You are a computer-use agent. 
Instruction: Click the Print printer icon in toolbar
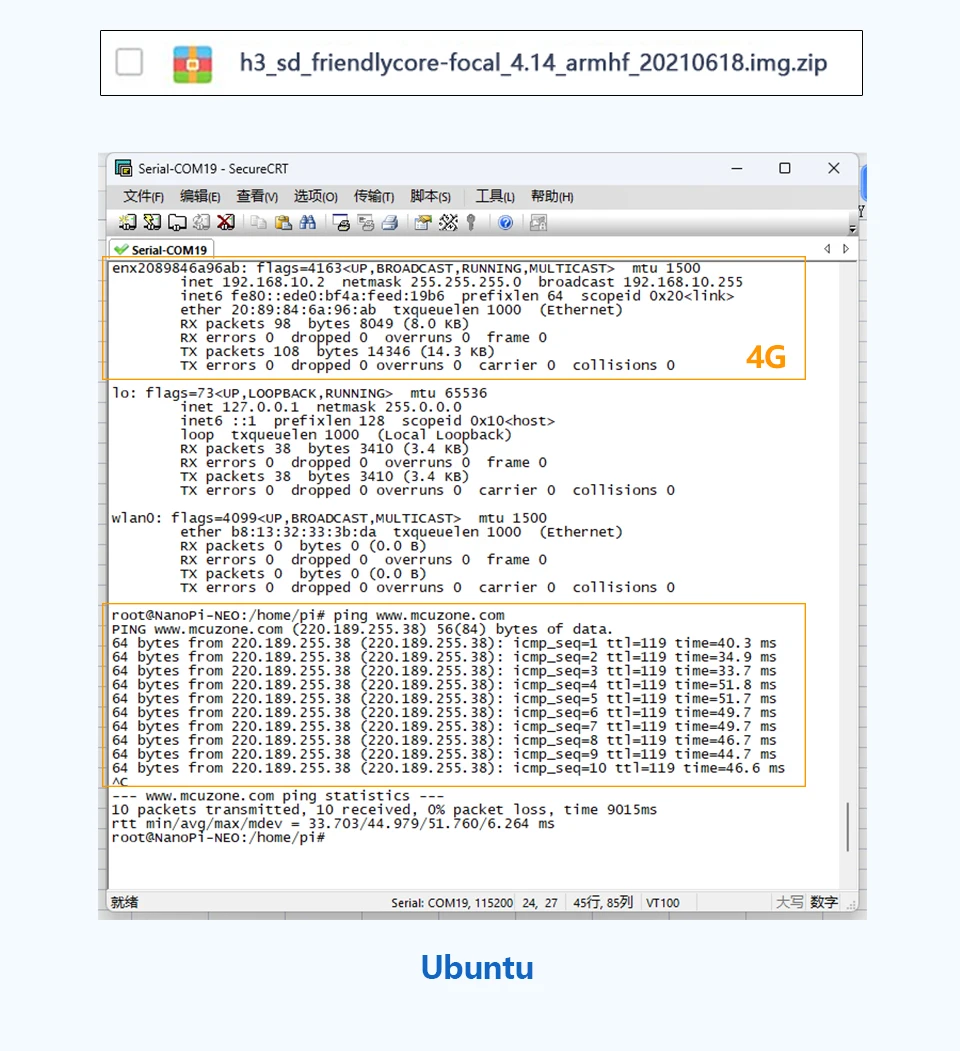(x=390, y=222)
